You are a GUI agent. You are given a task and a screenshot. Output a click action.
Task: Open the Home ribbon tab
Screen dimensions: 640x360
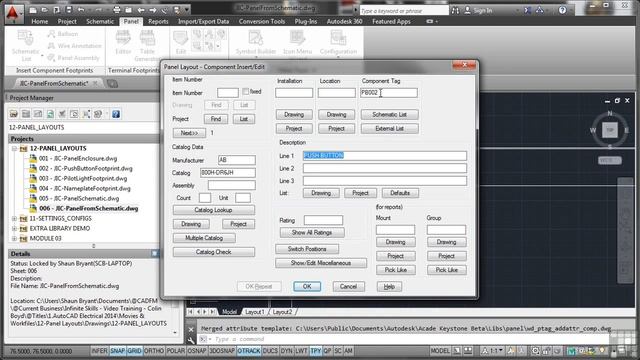click(x=40, y=21)
